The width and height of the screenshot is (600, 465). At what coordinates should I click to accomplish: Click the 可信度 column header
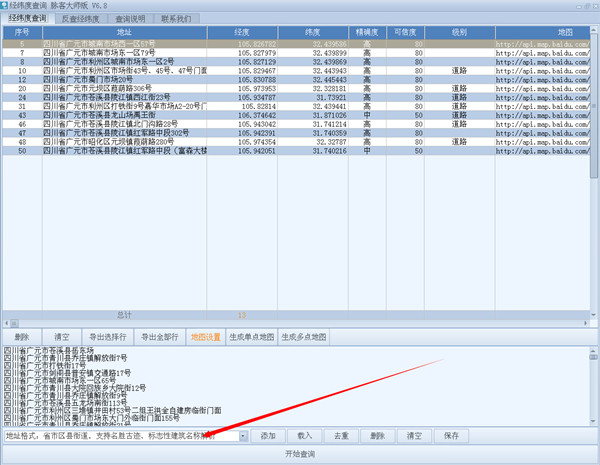(x=405, y=33)
